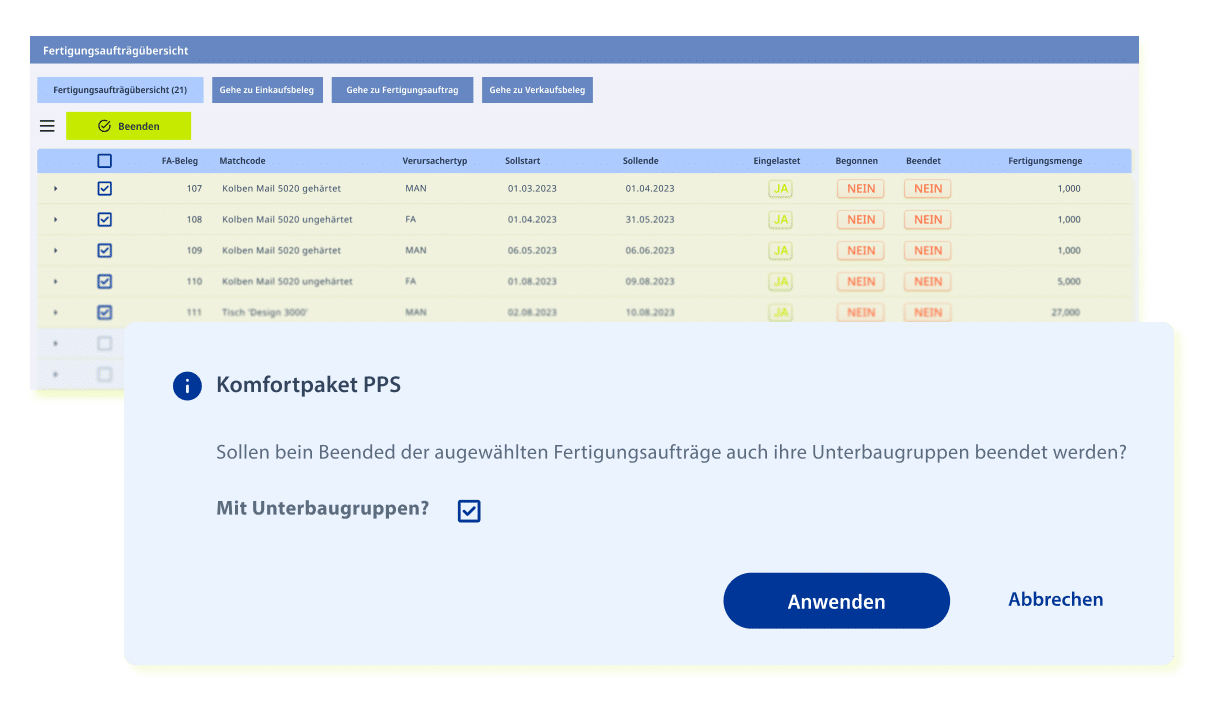Click the Beendet NEIN badge for row 107

[928, 188]
